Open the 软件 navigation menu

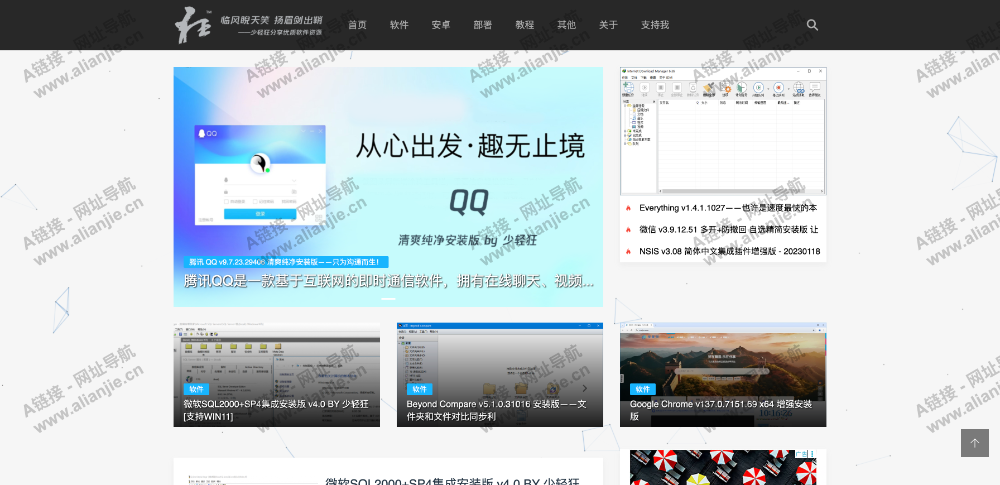(399, 25)
